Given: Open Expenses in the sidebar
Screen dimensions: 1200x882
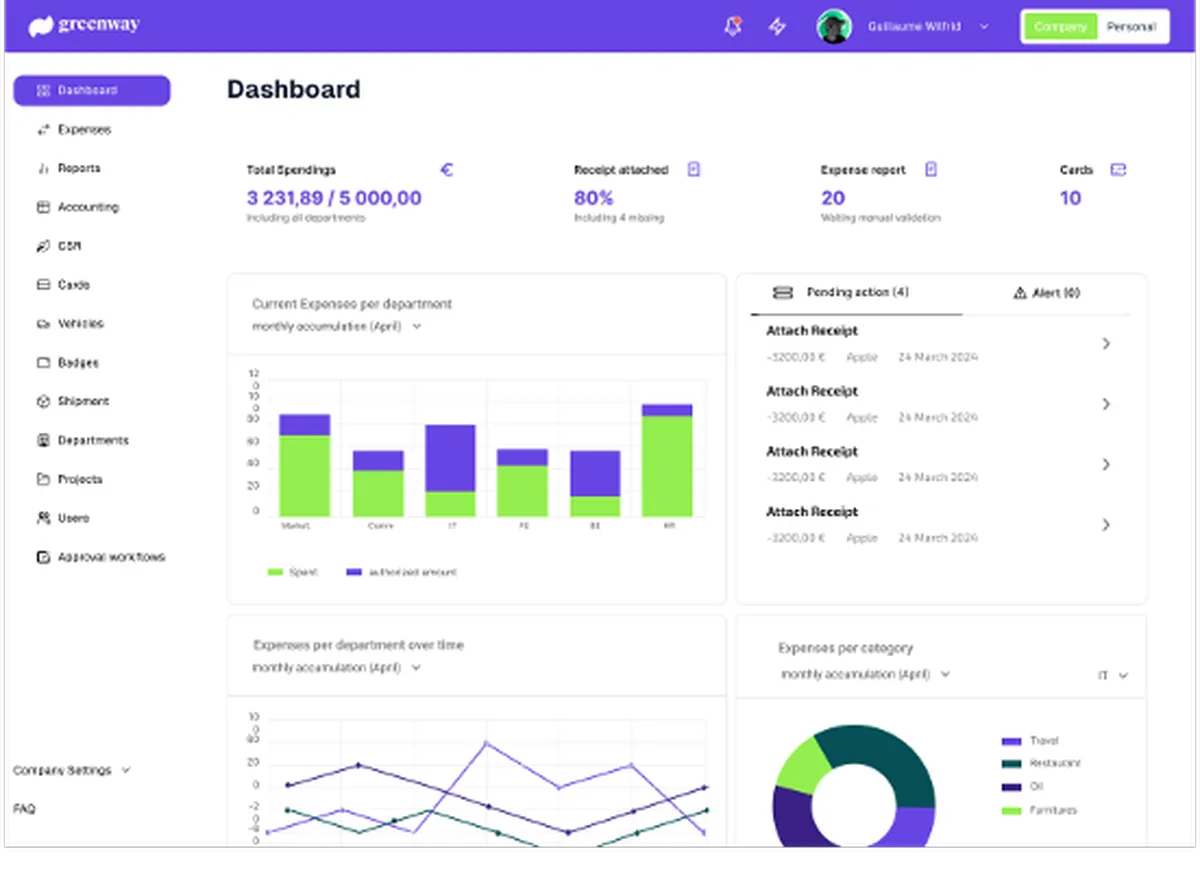Looking at the screenshot, I should coord(84,130).
